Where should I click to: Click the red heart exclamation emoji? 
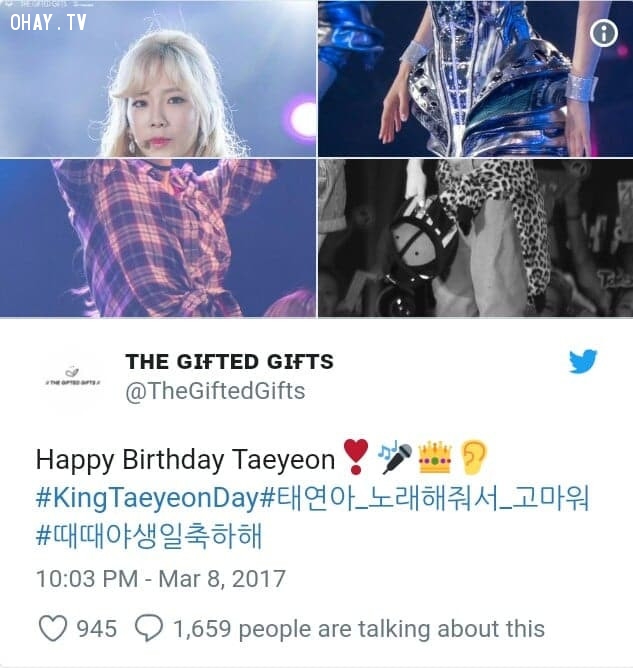[356, 457]
